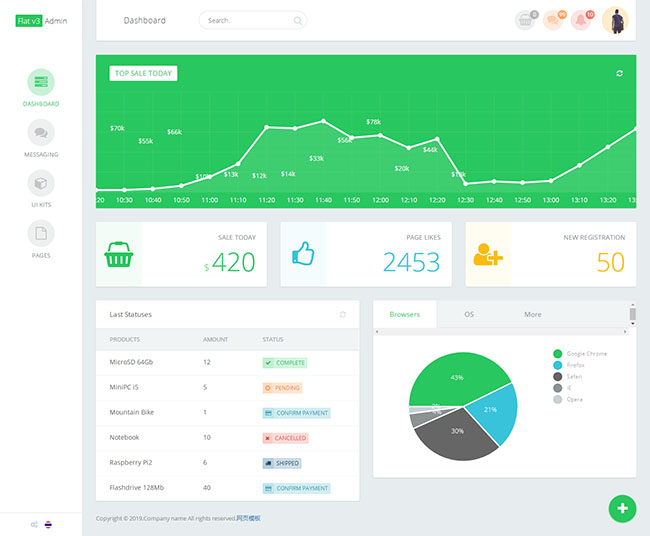The height and width of the screenshot is (536, 650).
Task: Switch to the OS tab
Action: pos(468,314)
